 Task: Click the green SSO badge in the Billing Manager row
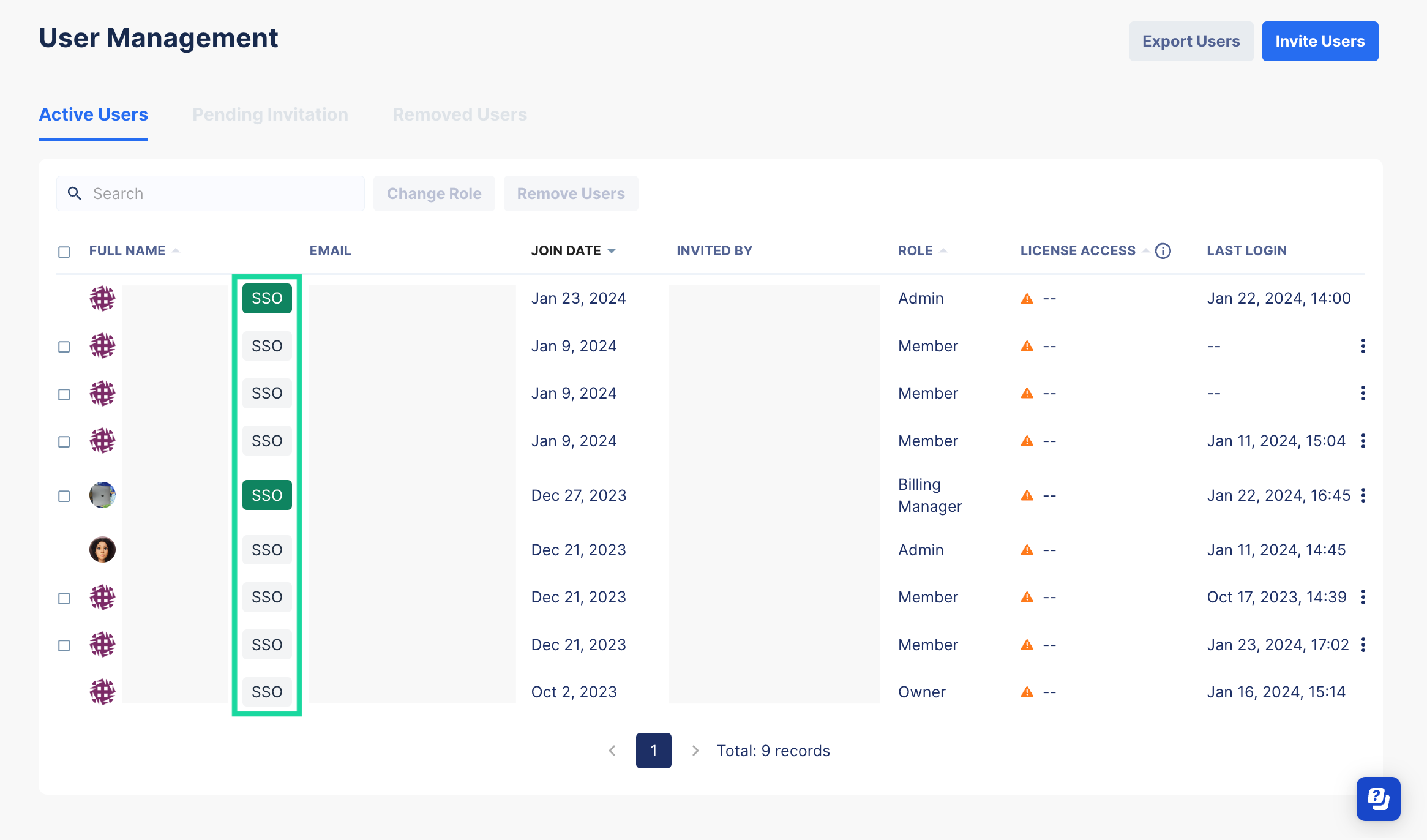coord(267,495)
